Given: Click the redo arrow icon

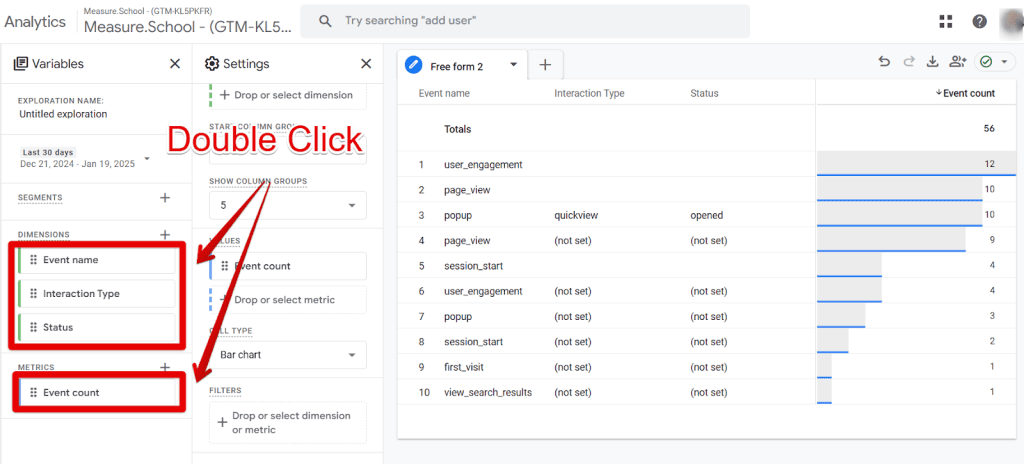Looking at the screenshot, I should click(x=908, y=61).
